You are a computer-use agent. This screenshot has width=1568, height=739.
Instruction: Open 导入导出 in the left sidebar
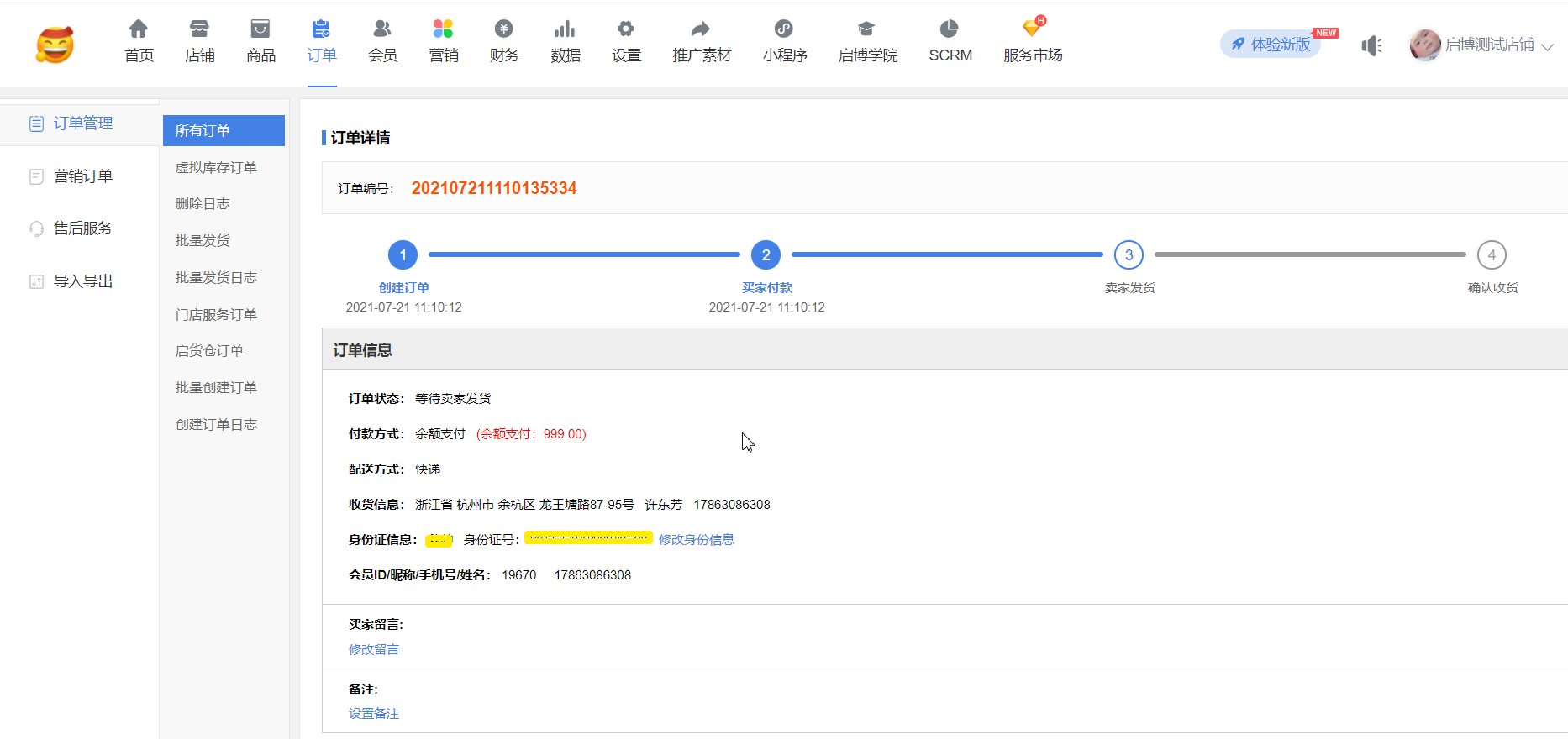82,281
